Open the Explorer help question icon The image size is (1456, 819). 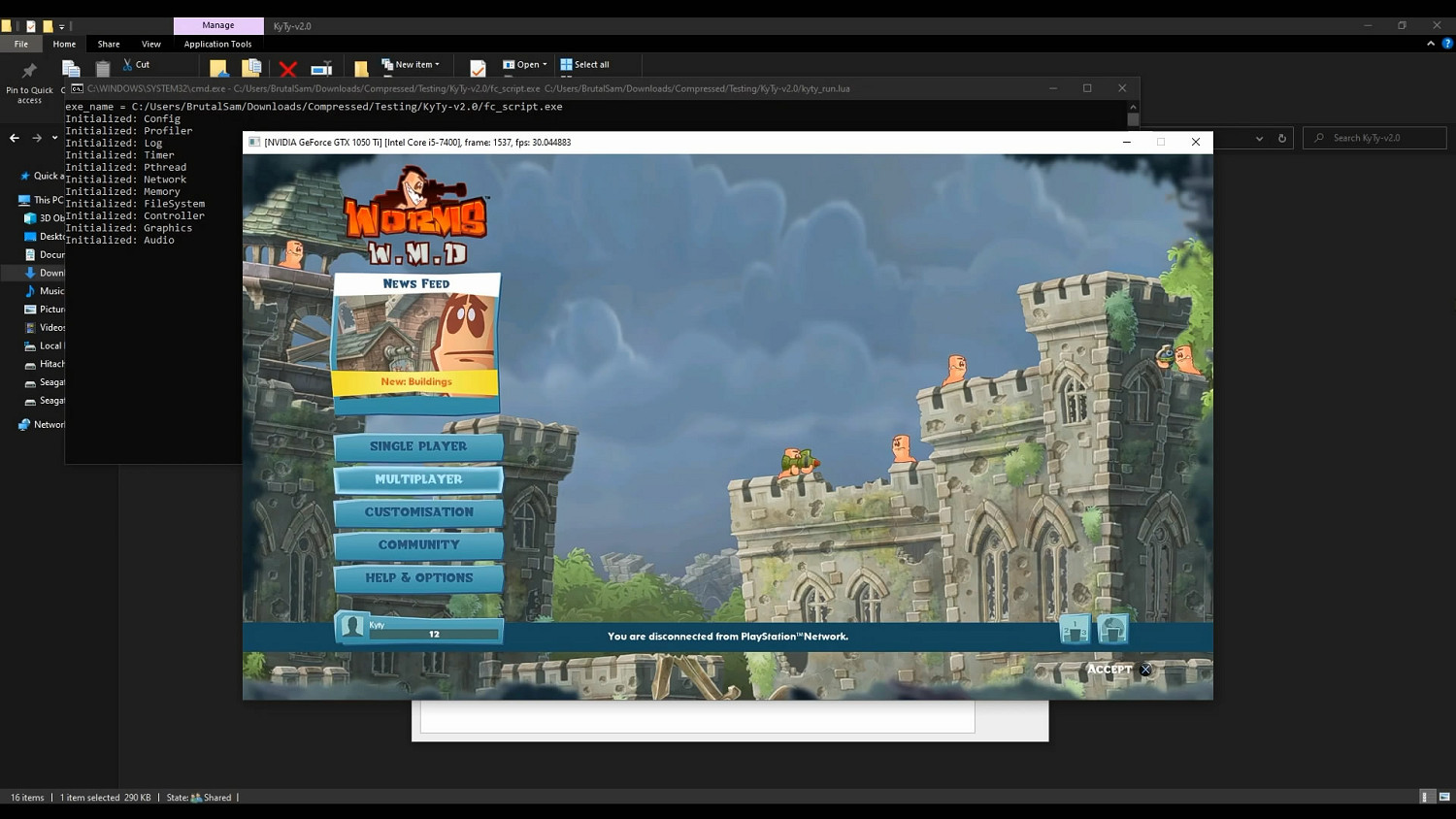pyautogui.click(x=1447, y=44)
